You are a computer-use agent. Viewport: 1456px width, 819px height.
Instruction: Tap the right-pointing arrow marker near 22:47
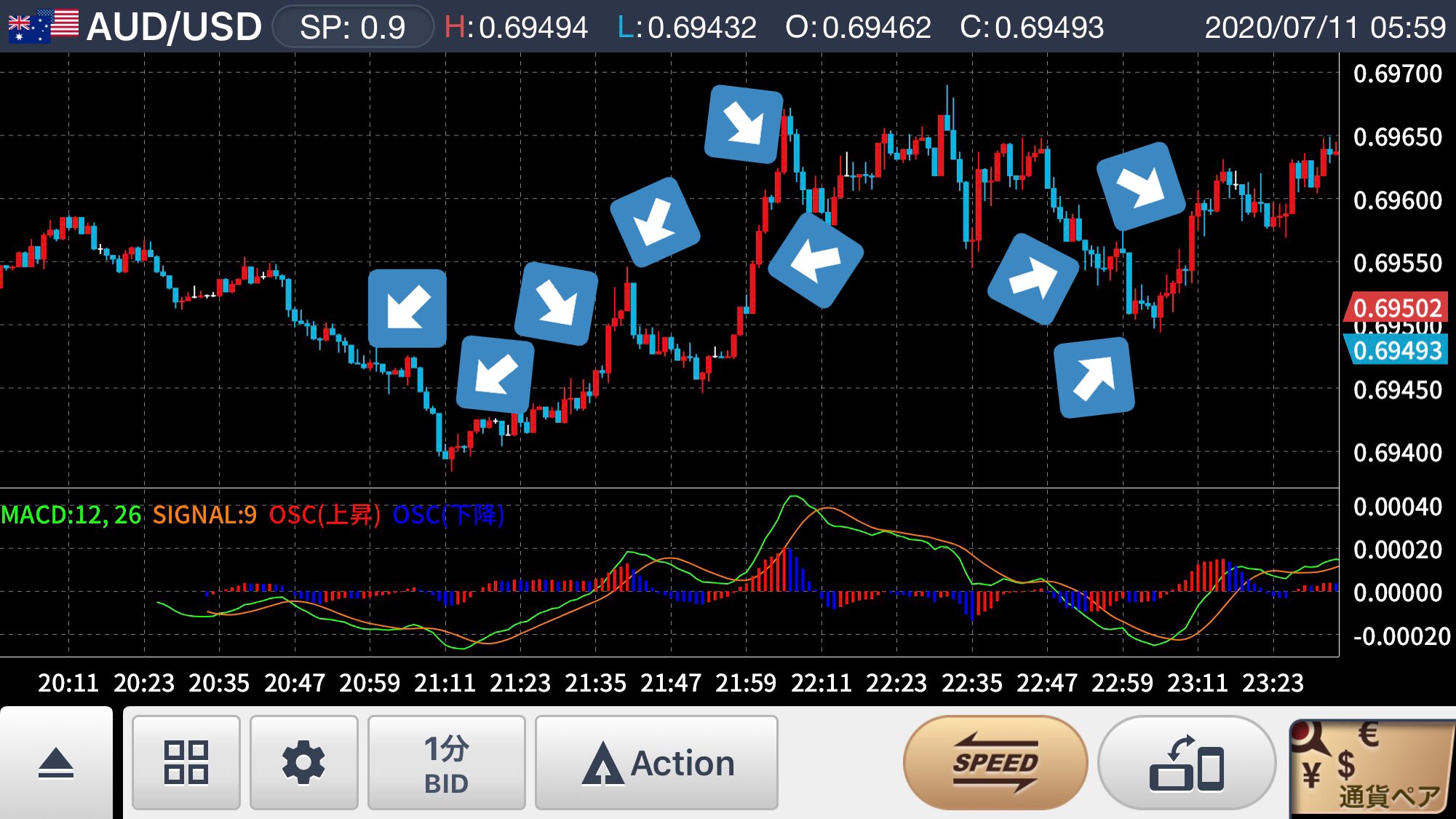1033,278
